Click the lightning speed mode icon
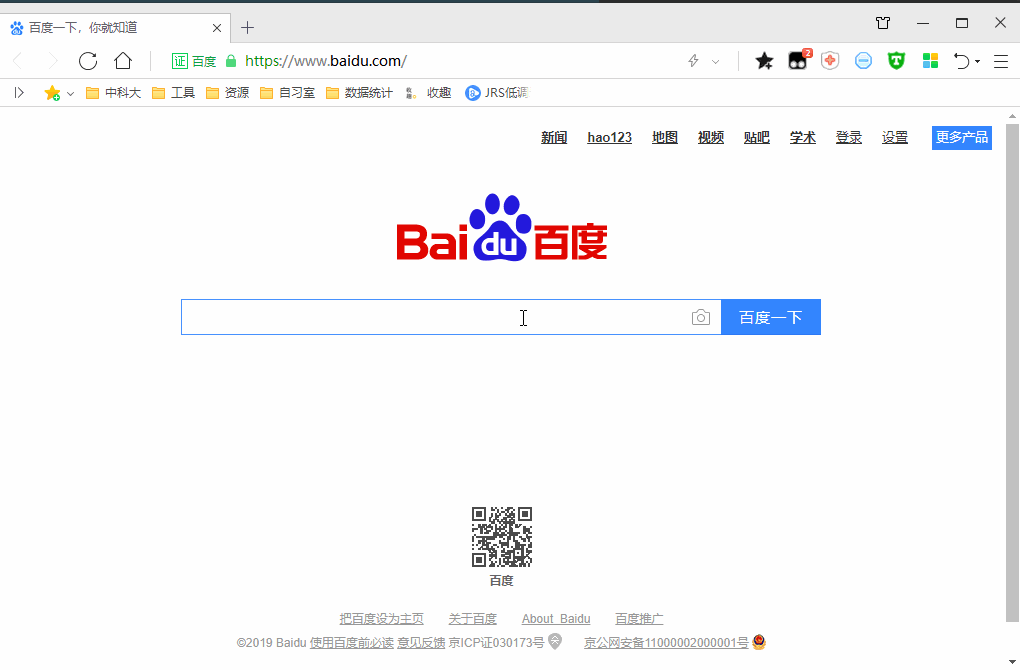Screen dimensions: 1020x670 tap(693, 61)
